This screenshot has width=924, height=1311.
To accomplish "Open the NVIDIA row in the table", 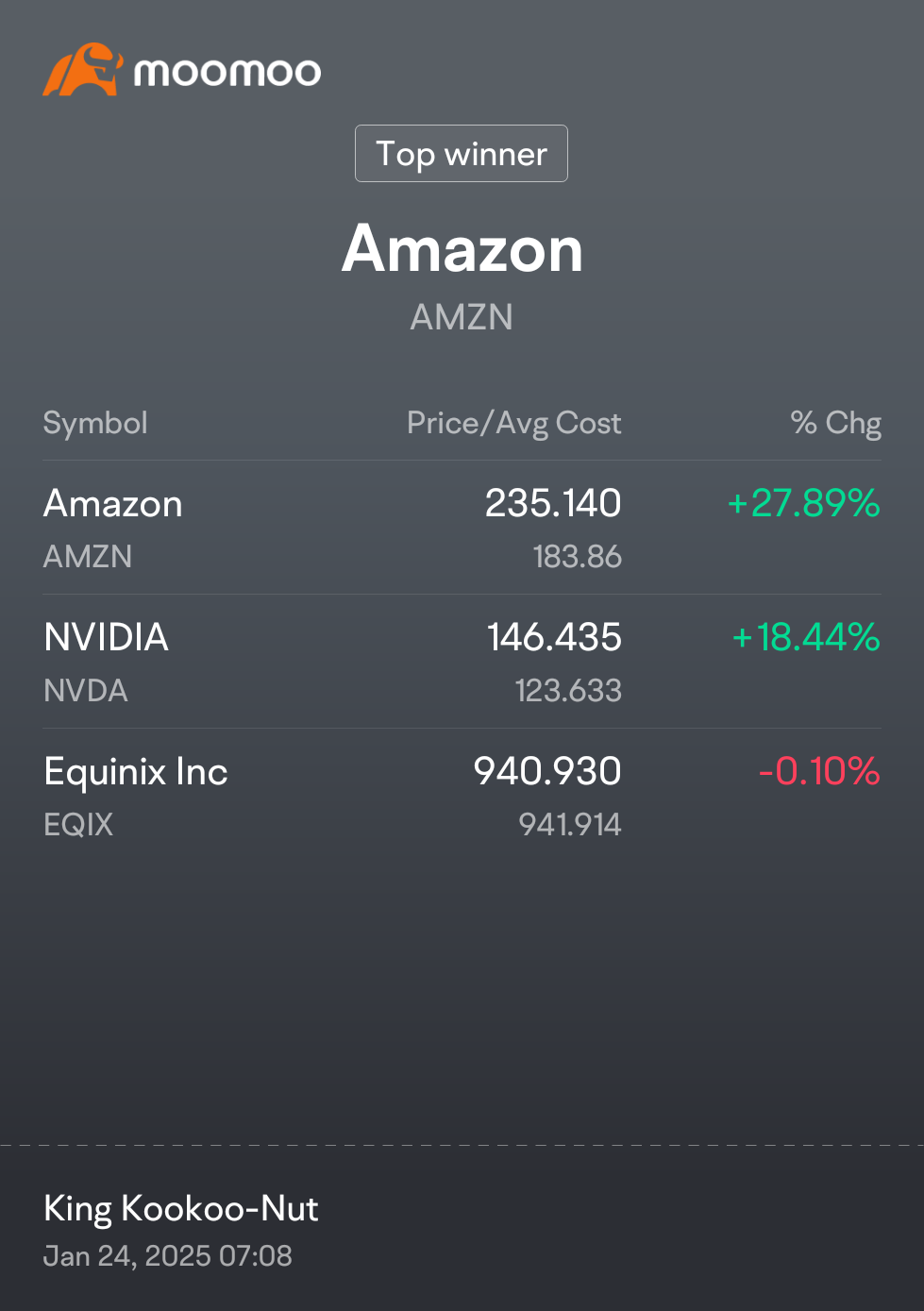I will 462,662.
